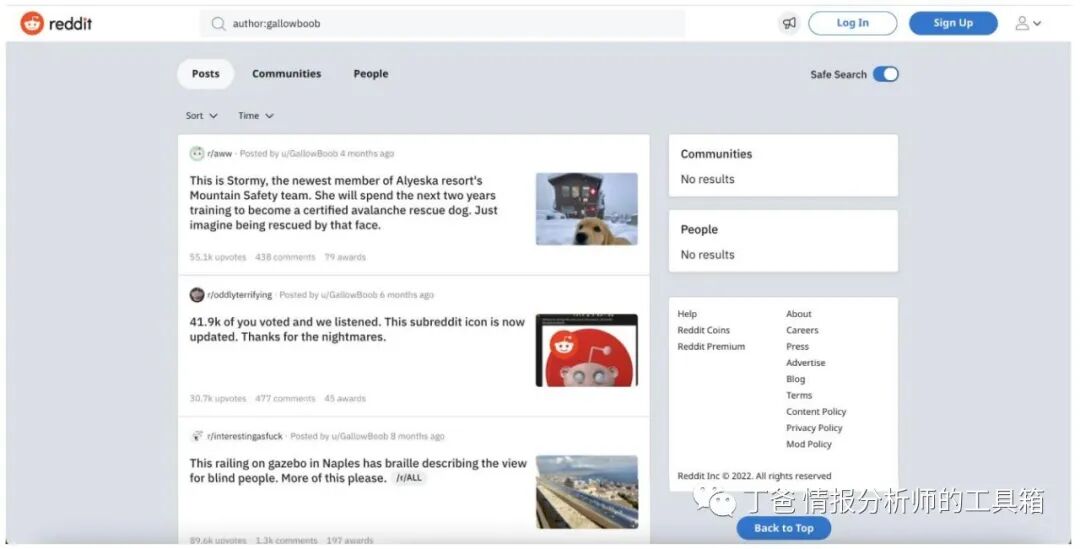Screen dimensions: 1080x549
Task: Click u/GallowBoob author on the r/aww post
Action: click(x=309, y=154)
